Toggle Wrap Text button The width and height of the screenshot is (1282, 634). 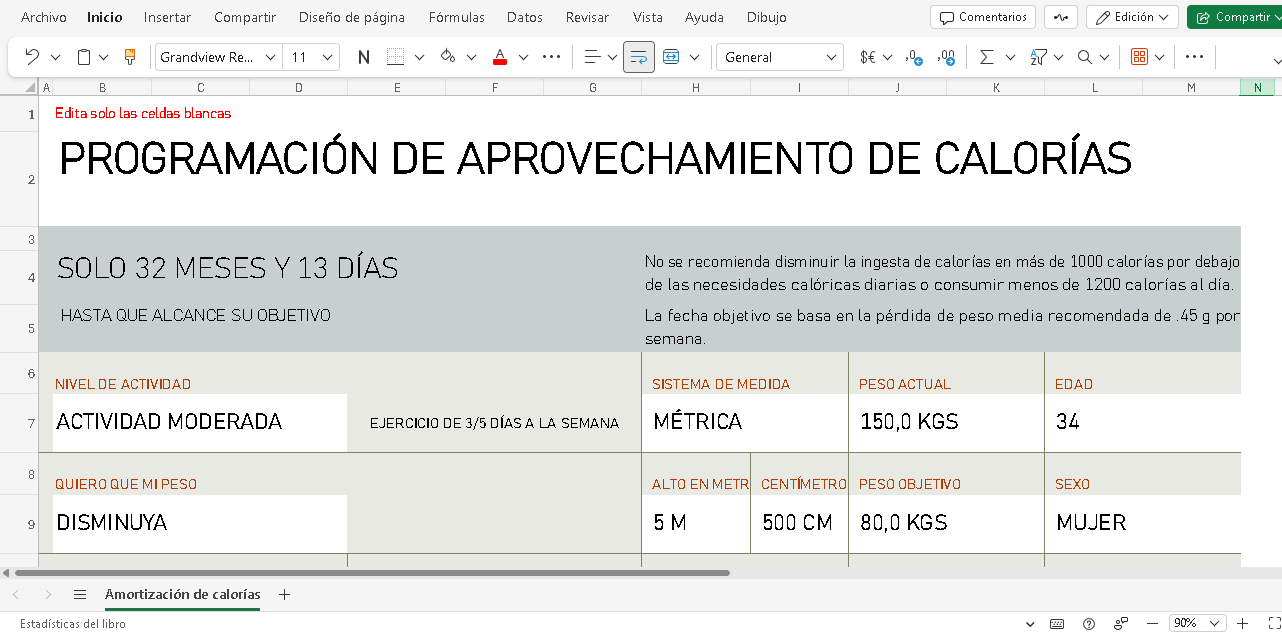click(x=639, y=57)
